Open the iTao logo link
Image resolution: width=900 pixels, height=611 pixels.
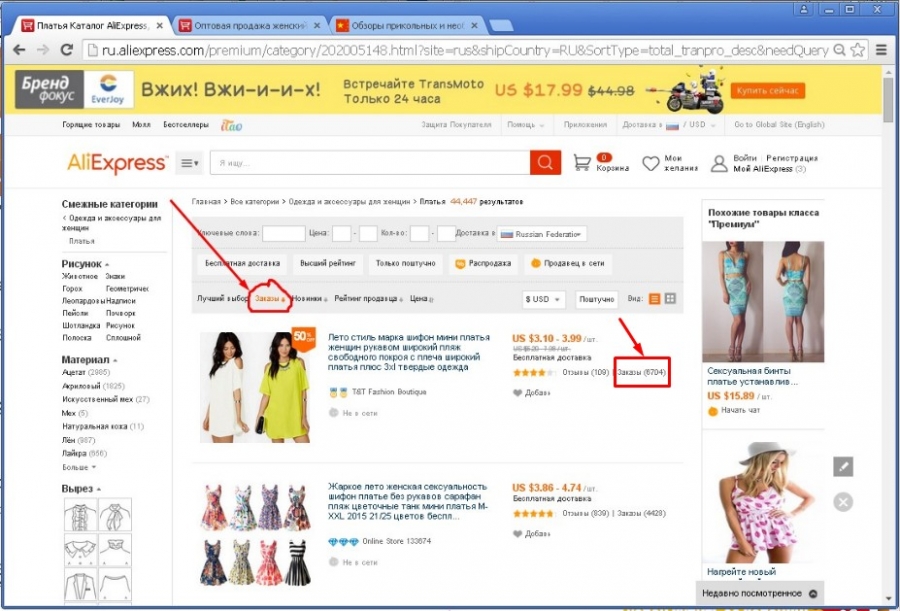click(231, 125)
